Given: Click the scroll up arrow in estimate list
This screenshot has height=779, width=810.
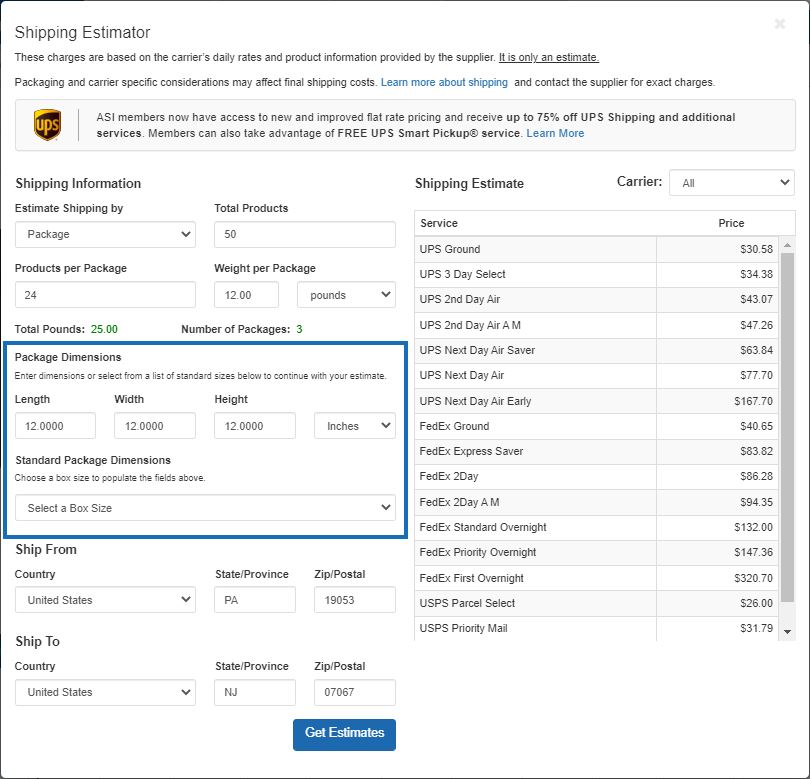Looking at the screenshot, I should 787,245.
